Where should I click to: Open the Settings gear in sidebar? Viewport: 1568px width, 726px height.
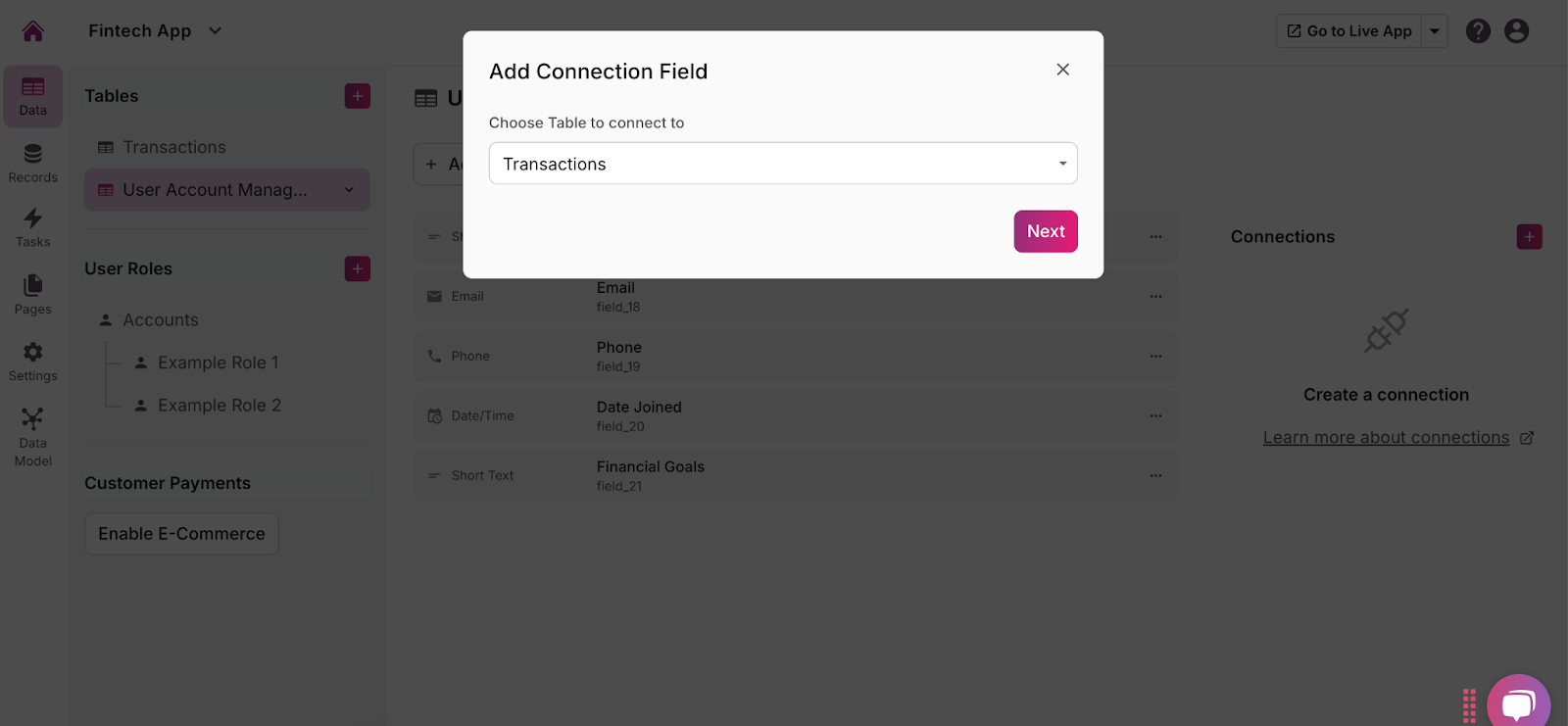32,361
